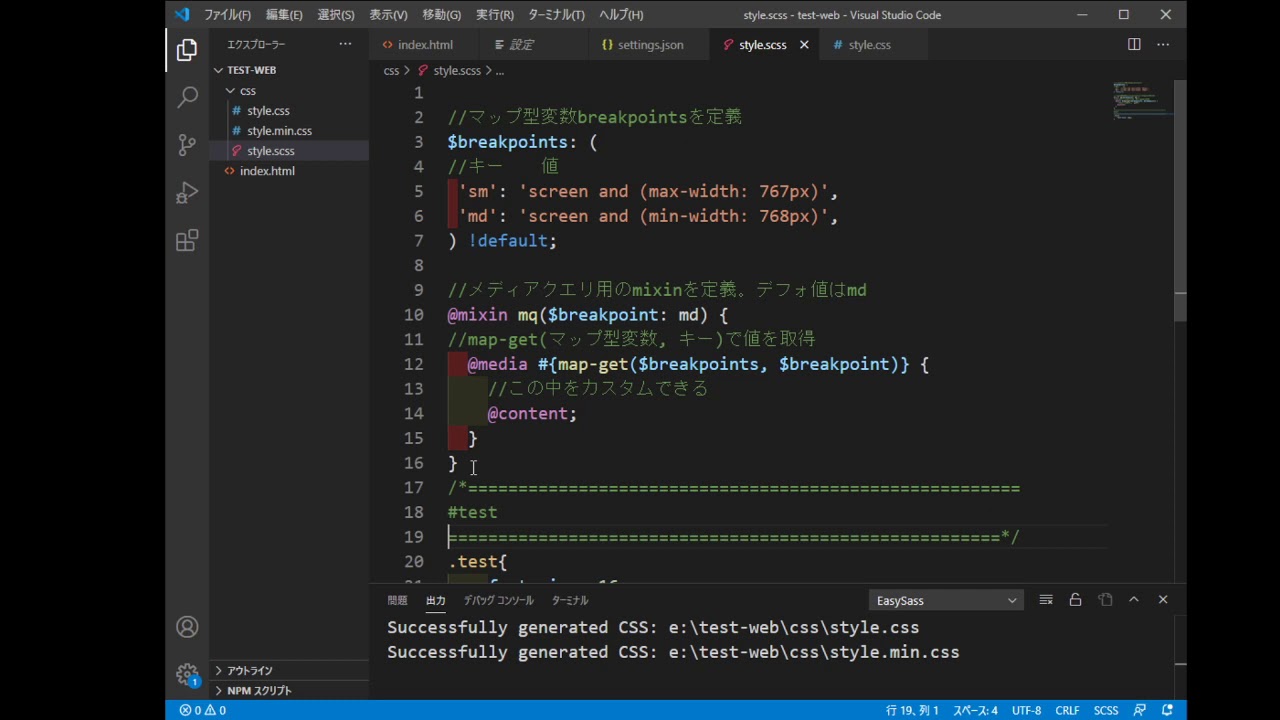Click 行 19, 列 1 cursor position
Image resolution: width=1280 pixels, height=720 pixels.
click(x=912, y=710)
